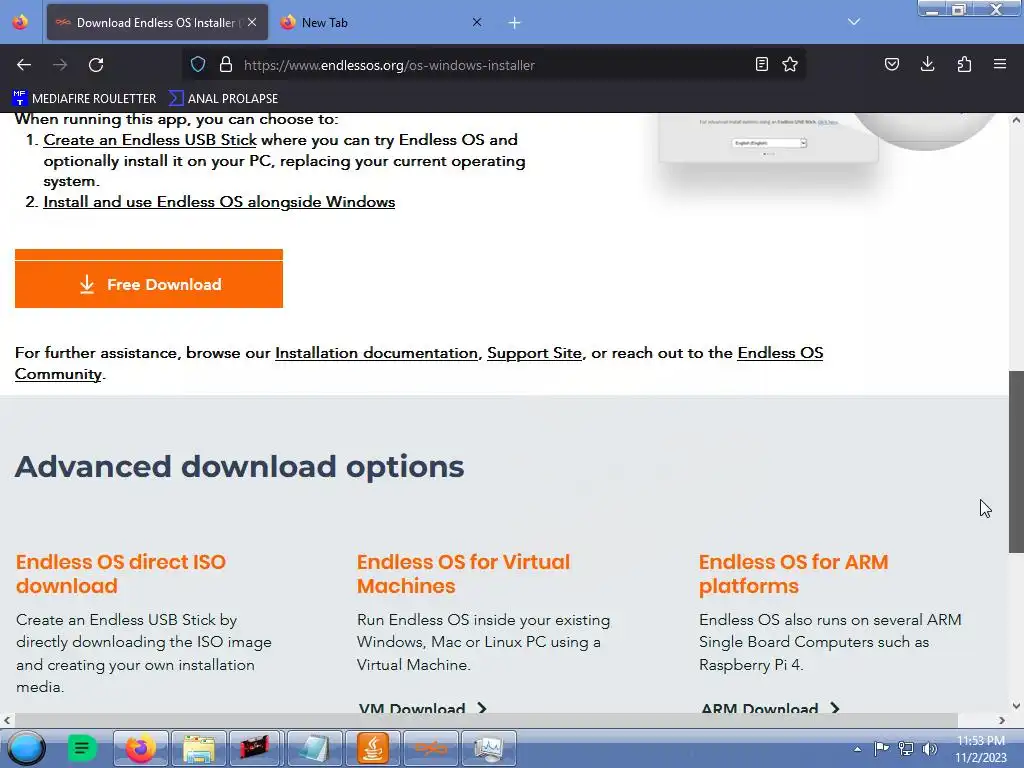Image resolution: width=1024 pixels, height=768 pixels.
Task: Open the second bookmarks toolbar item
Action: [223, 99]
